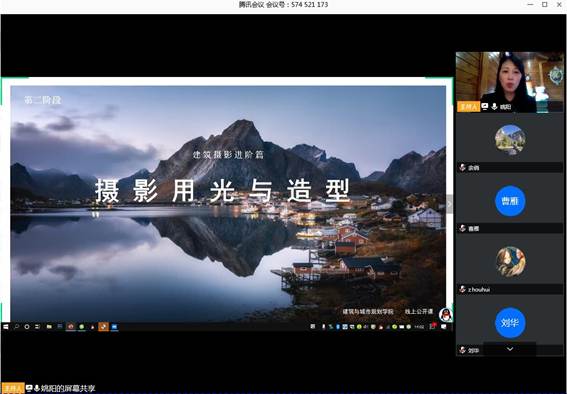Screen dimensions: 567x394
Task: Click the orange host badge on the video tile
Action: pyautogui.click(x=468, y=107)
